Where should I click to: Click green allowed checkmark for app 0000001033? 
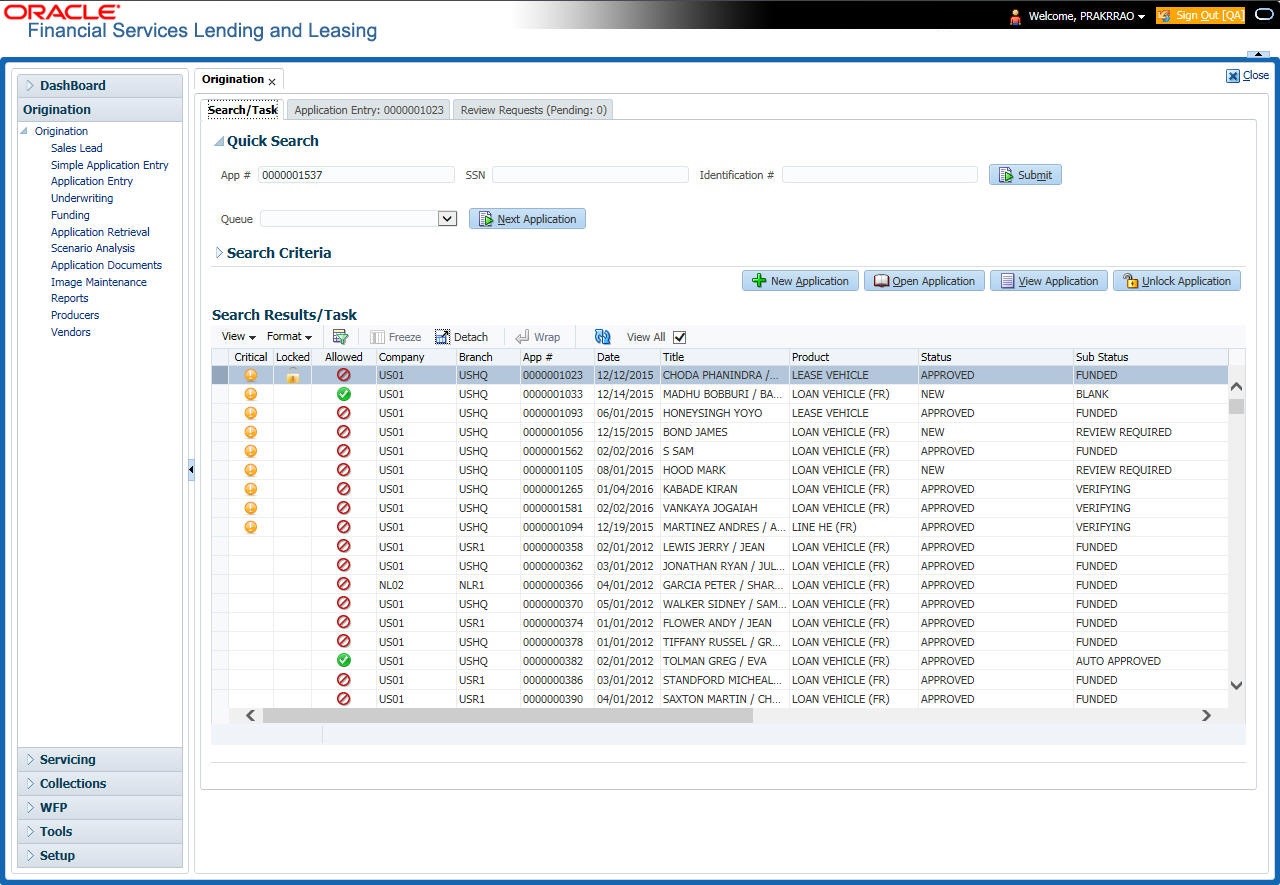click(x=344, y=394)
